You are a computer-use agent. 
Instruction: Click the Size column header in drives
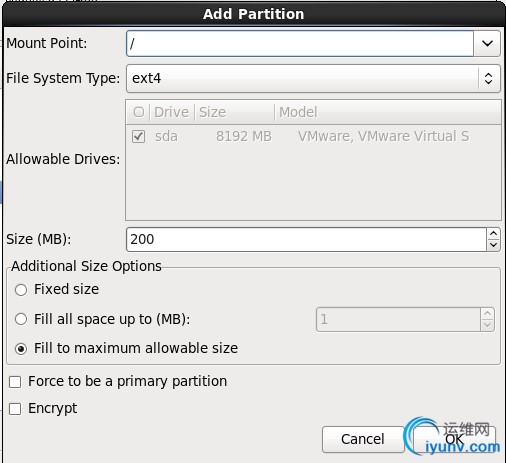pos(234,112)
